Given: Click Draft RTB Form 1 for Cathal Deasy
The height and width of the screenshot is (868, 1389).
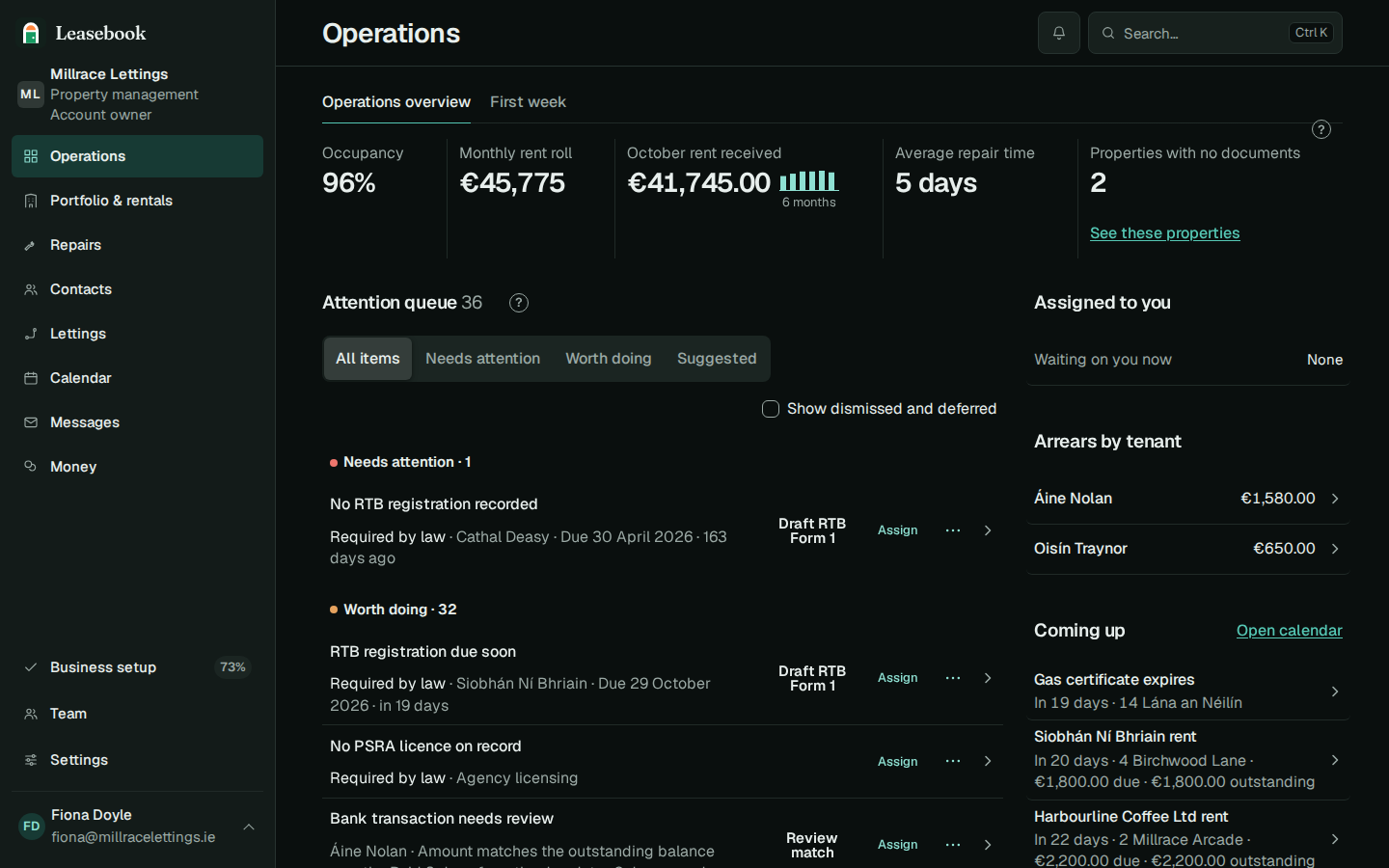Looking at the screenshot, I should (812, 530).
